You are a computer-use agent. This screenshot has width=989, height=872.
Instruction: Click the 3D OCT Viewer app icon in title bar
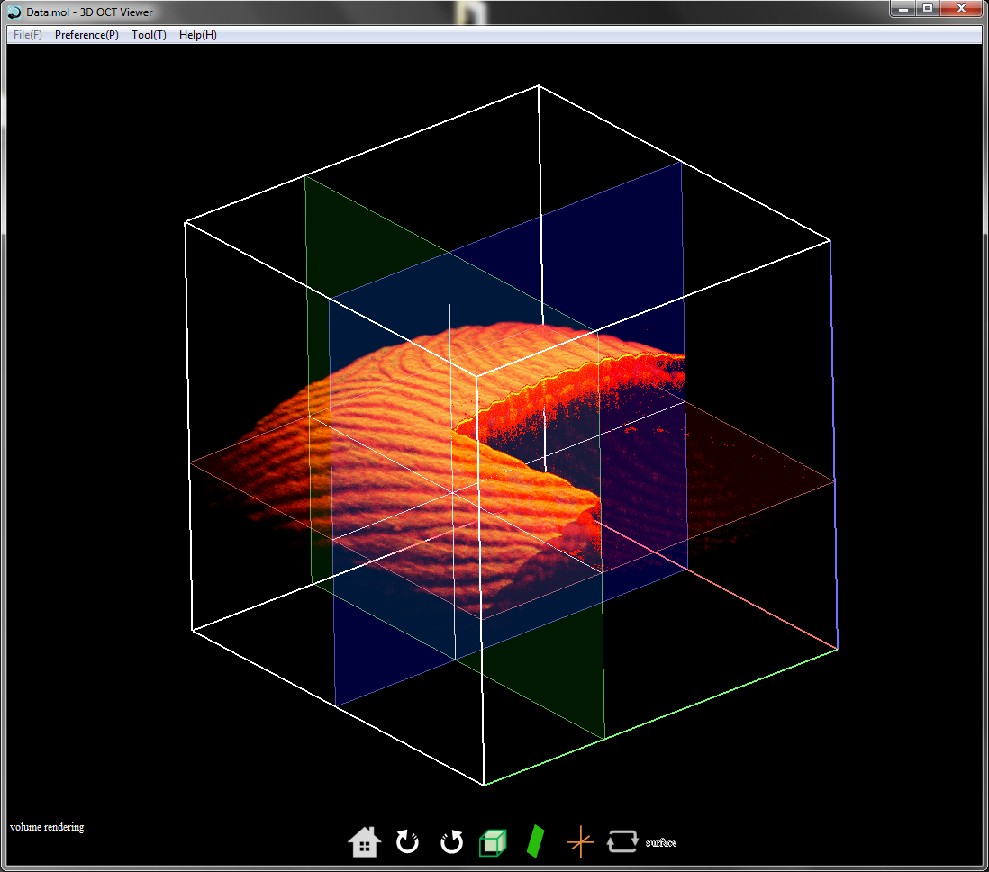(x=14, y=12)
